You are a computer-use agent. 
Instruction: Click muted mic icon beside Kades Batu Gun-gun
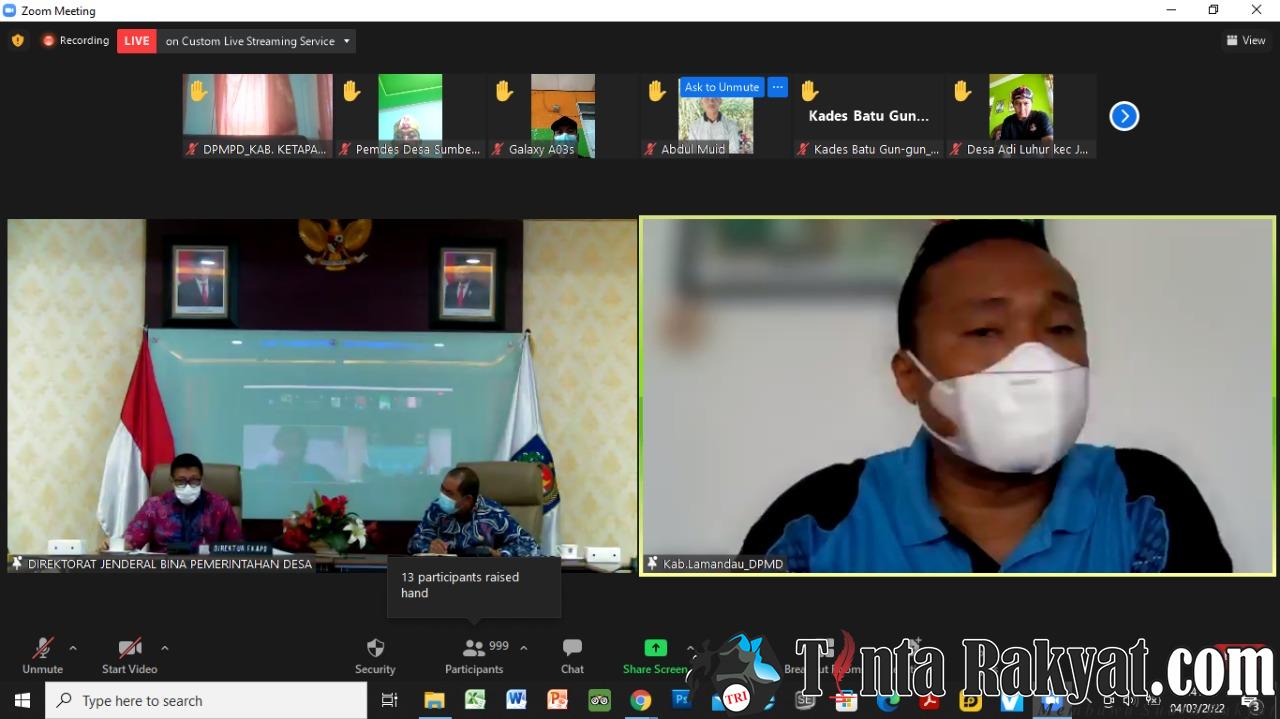(x=803, y=149)
